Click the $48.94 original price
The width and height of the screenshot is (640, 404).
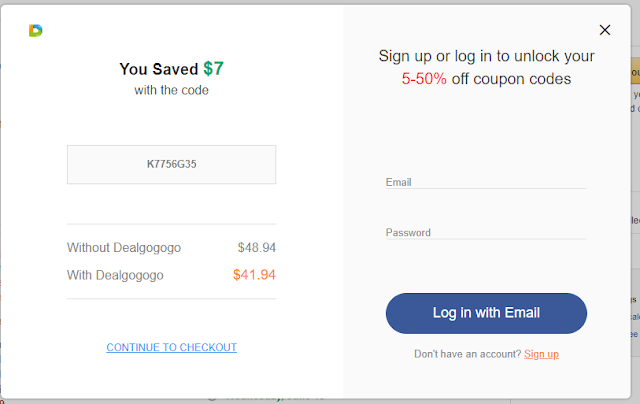pos(256,247)
